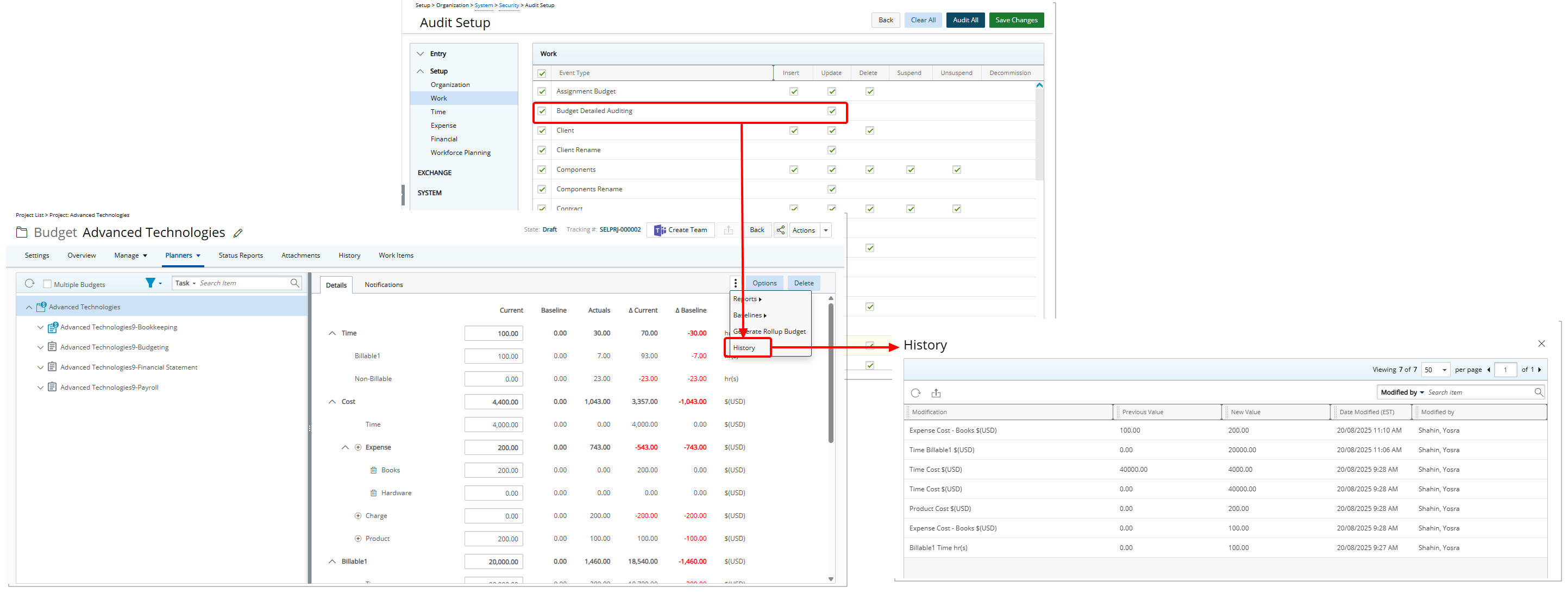1568x593 pixels.
Task: Click the export icon in the History panel
Action: tap(936, 392)
